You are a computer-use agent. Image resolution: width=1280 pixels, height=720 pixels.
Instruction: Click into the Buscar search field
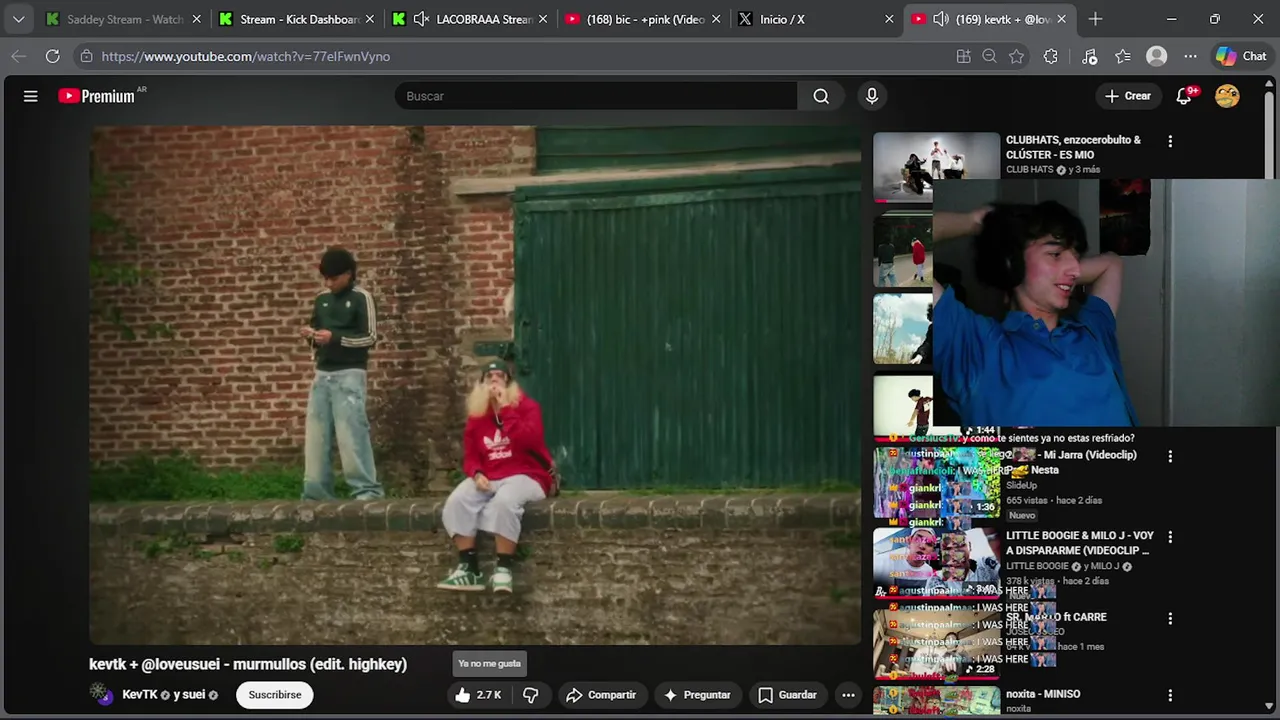(x=596, y=96)
